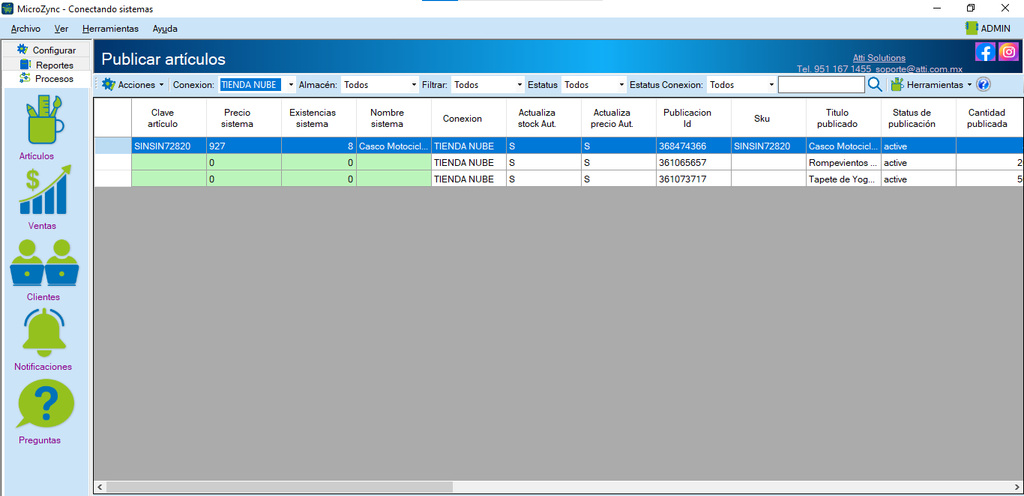
Task: Click the search text field
Action: [822, 85]
